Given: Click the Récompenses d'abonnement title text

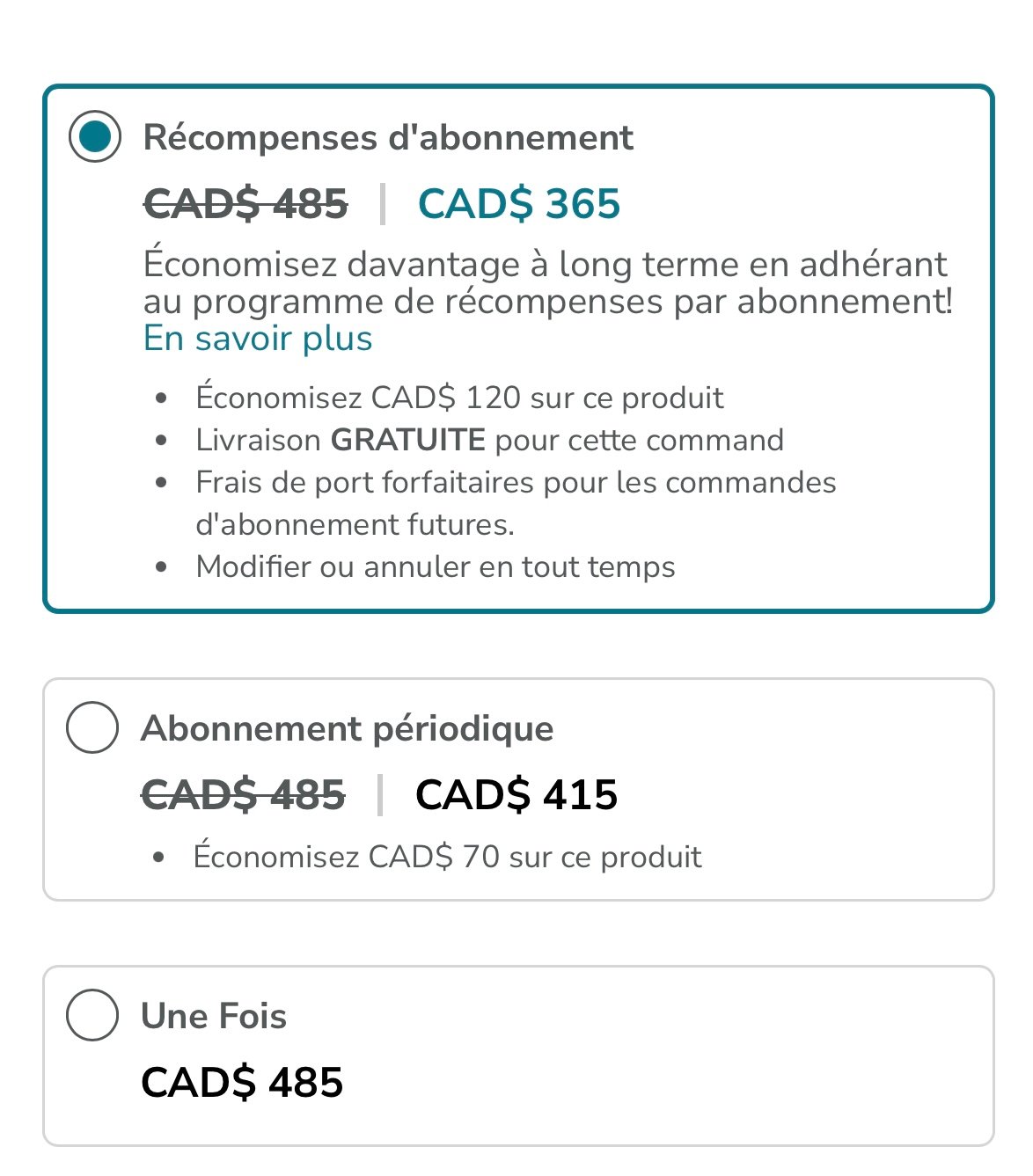Looking at the screenshot, I should [x=388, y=138].
